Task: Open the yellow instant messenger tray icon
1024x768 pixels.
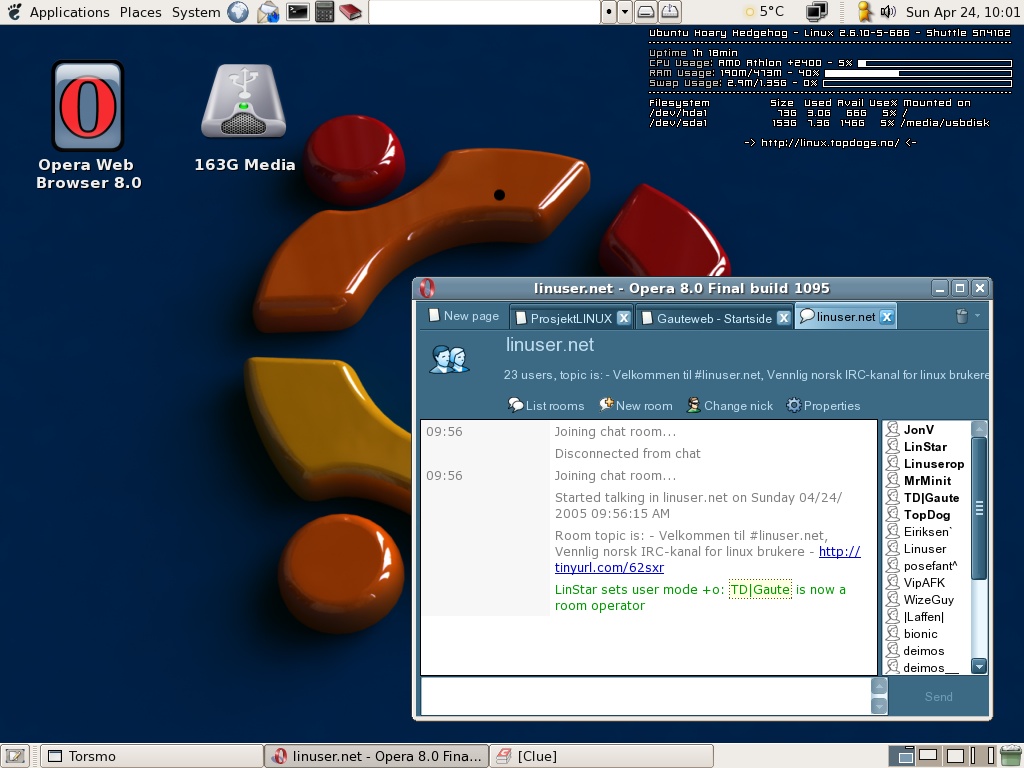Action: [865, 12]
